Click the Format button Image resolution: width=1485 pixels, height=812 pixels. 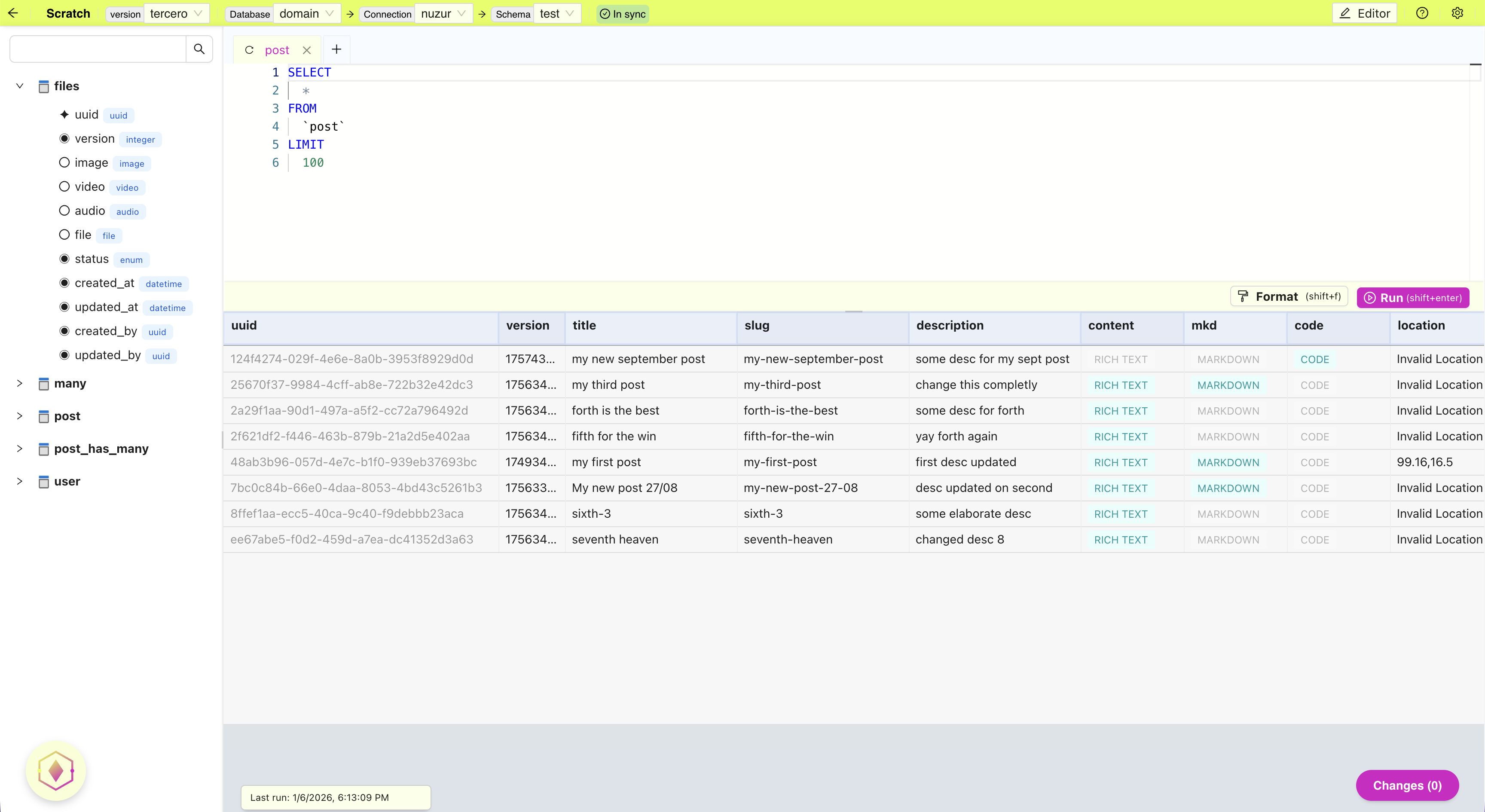(1289, 297)
